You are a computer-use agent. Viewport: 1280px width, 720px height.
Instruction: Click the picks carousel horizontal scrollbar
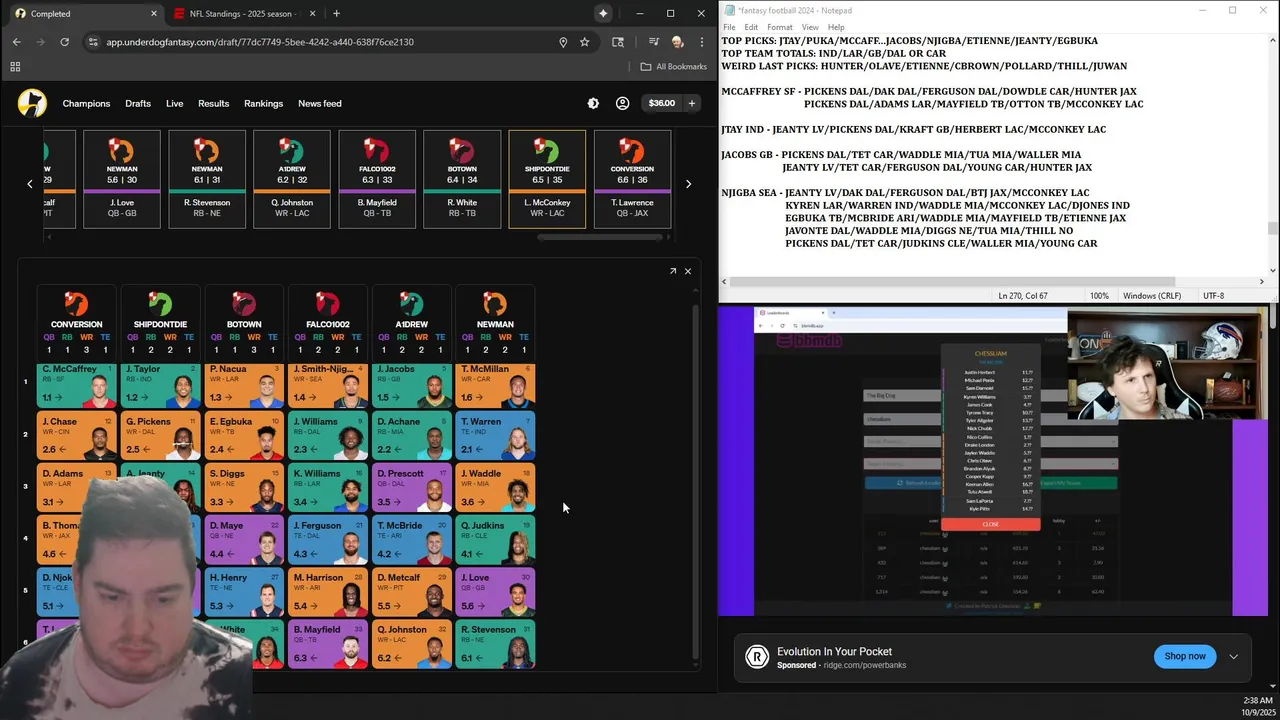click(600, 237)
